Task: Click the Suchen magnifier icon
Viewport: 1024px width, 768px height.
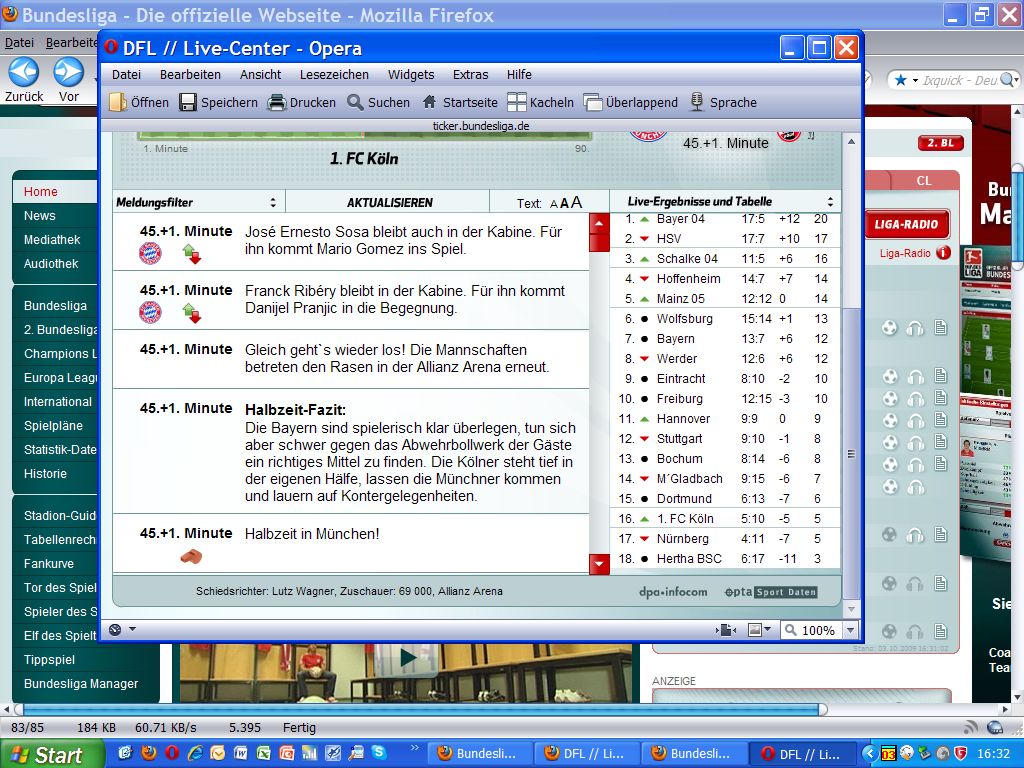Action: click(355, 103)
